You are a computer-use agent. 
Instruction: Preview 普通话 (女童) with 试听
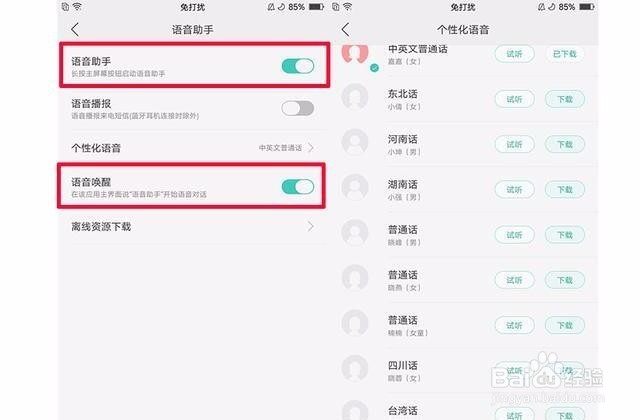coord(515,325)
